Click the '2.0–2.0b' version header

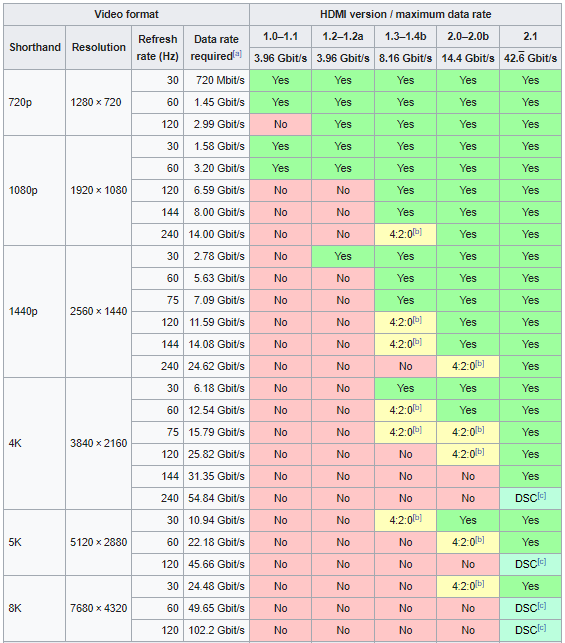pyautogui.click(x=468, y=36)
